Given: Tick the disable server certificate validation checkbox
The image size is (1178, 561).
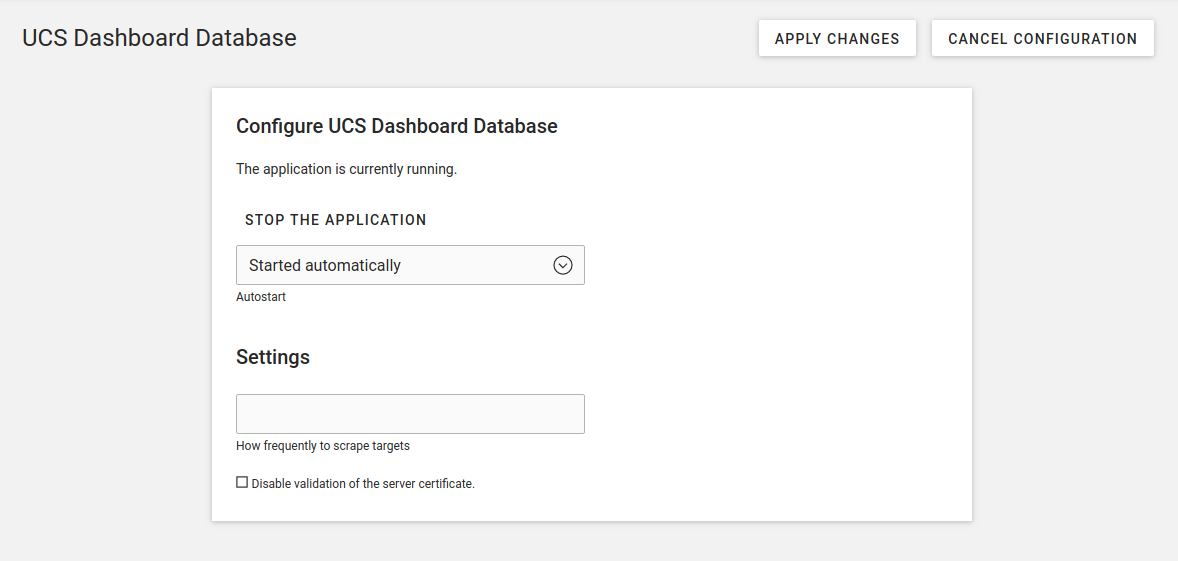Looking at the screenshot, I should (242, 482).
